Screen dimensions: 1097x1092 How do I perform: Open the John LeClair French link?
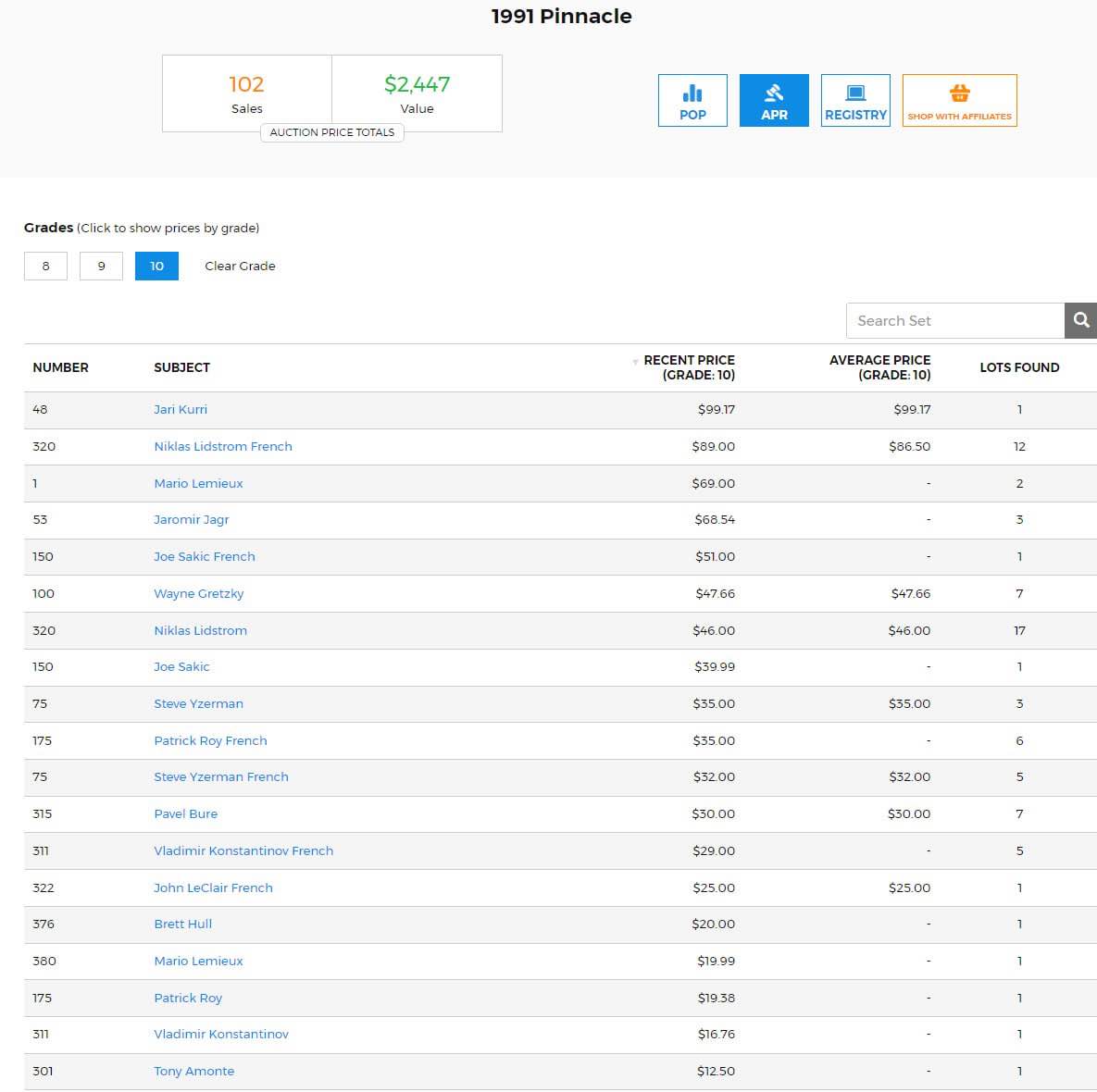[x=214, y=887]
